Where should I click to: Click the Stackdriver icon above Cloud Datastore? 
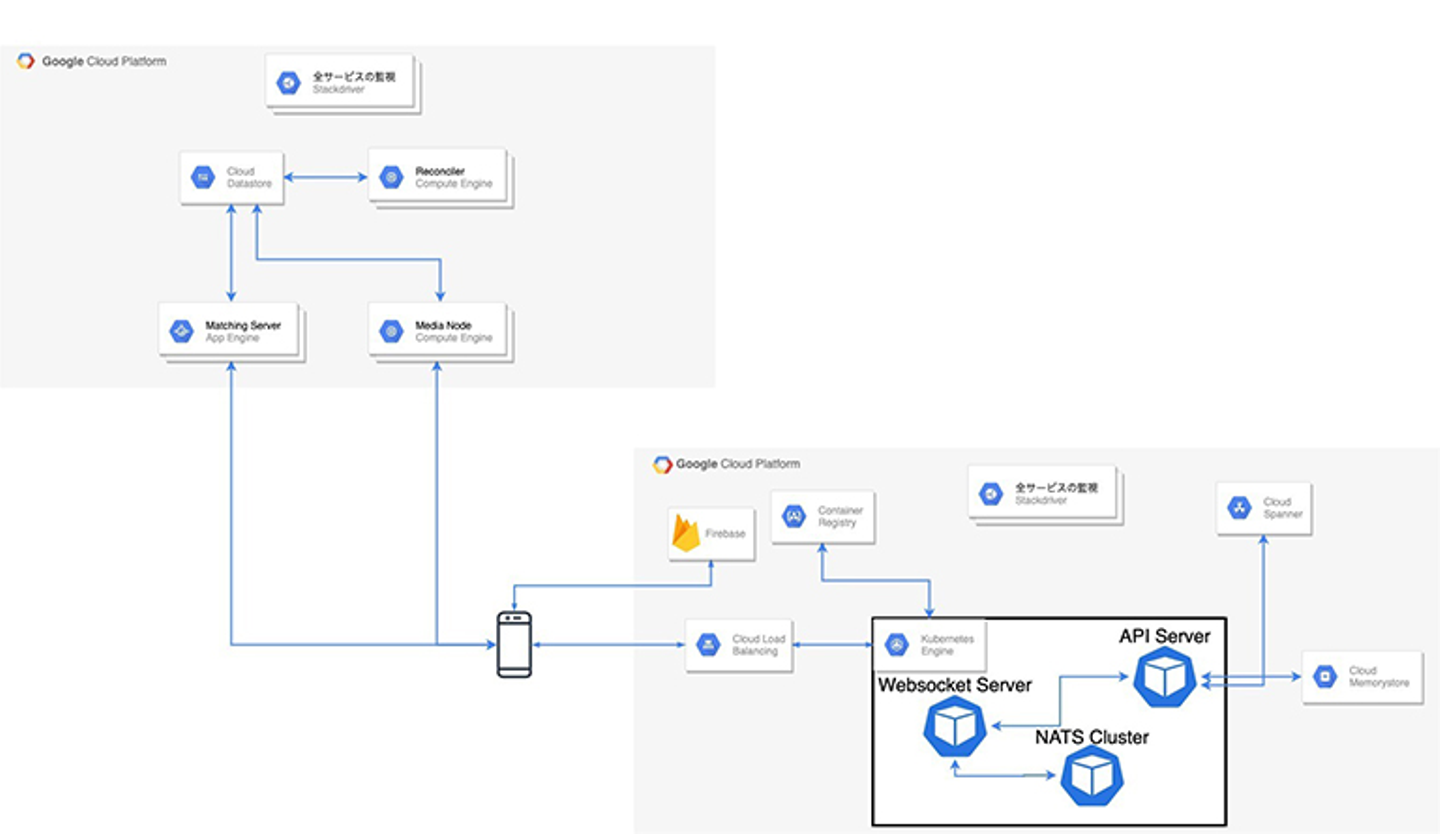289,82
